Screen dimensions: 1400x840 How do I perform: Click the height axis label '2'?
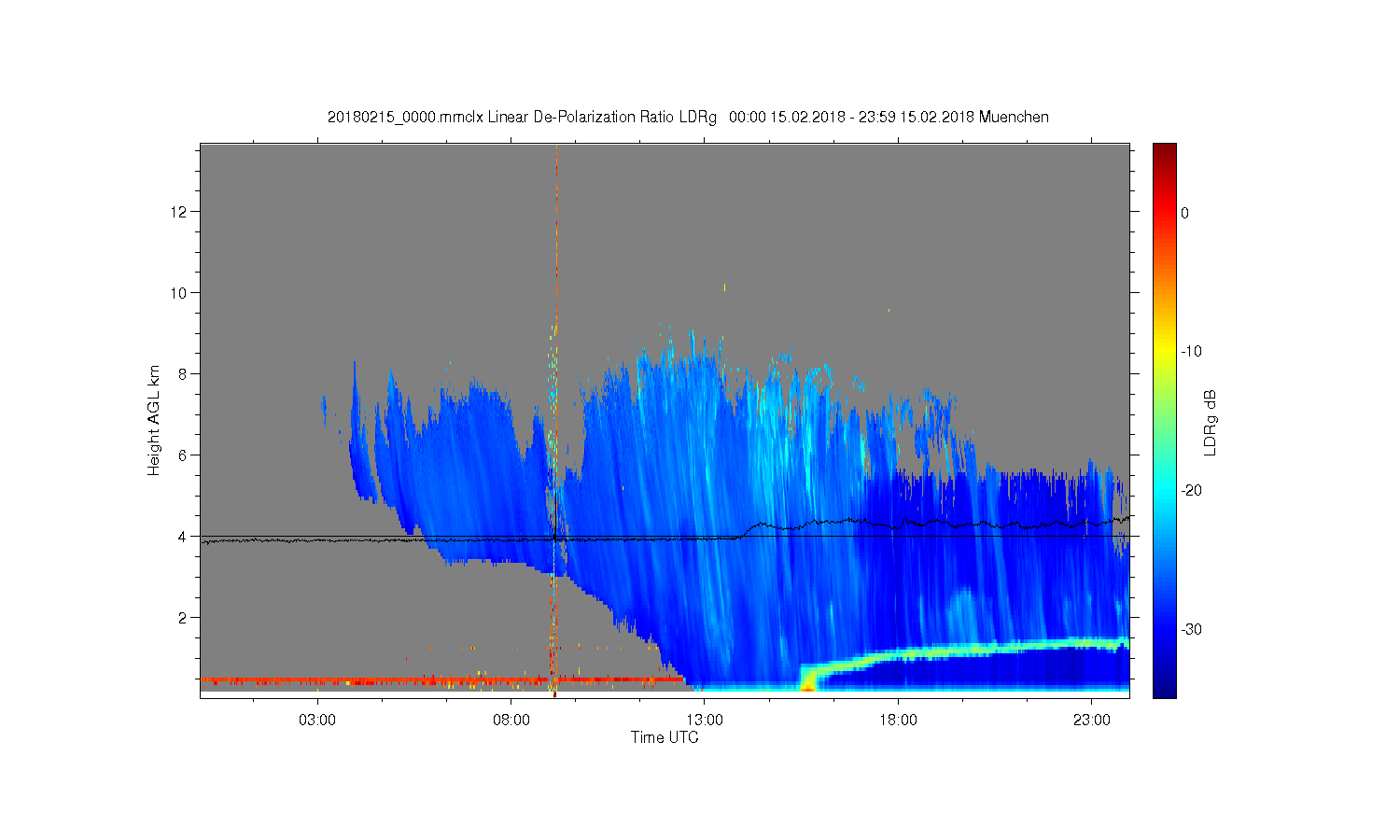point(184,618)
